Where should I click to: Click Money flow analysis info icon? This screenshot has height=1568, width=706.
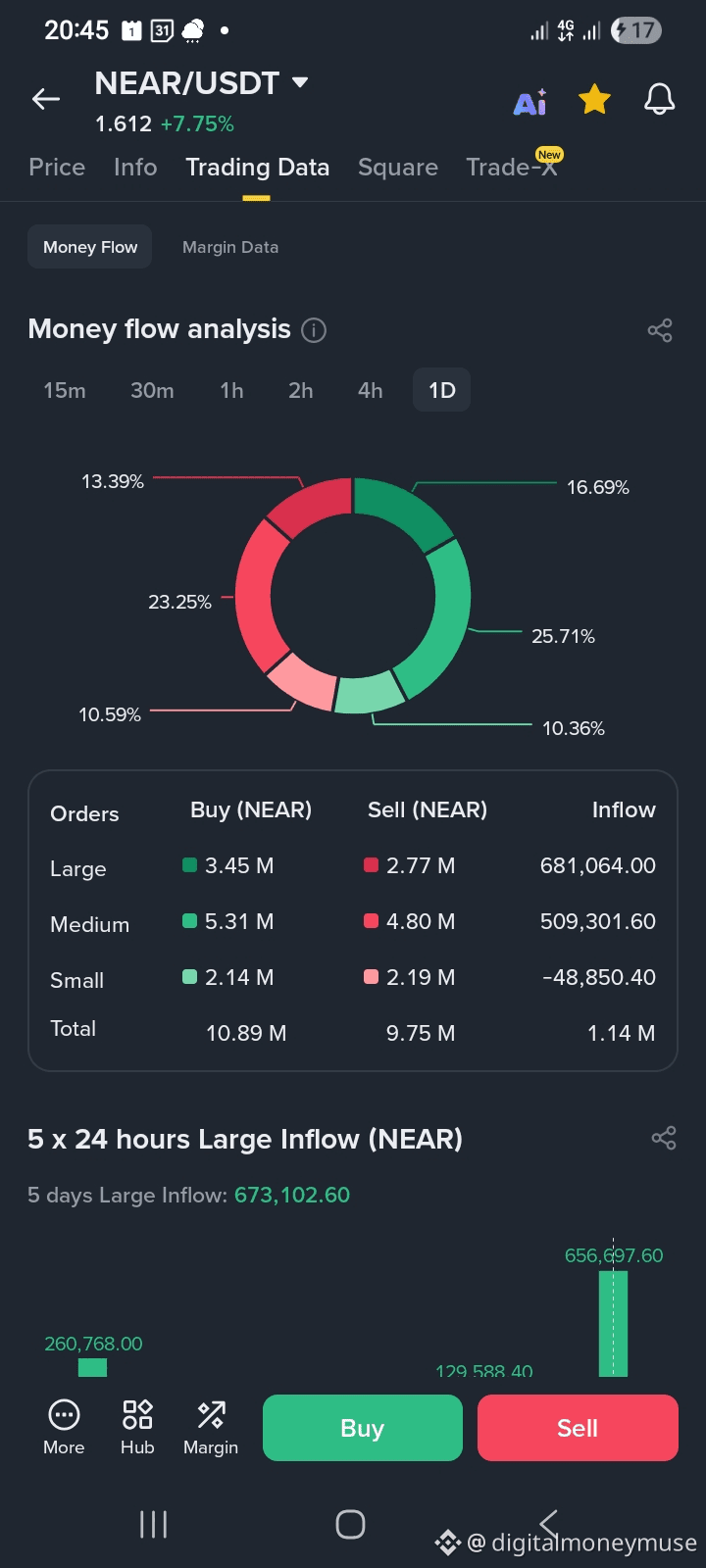(x=314, y=330)
